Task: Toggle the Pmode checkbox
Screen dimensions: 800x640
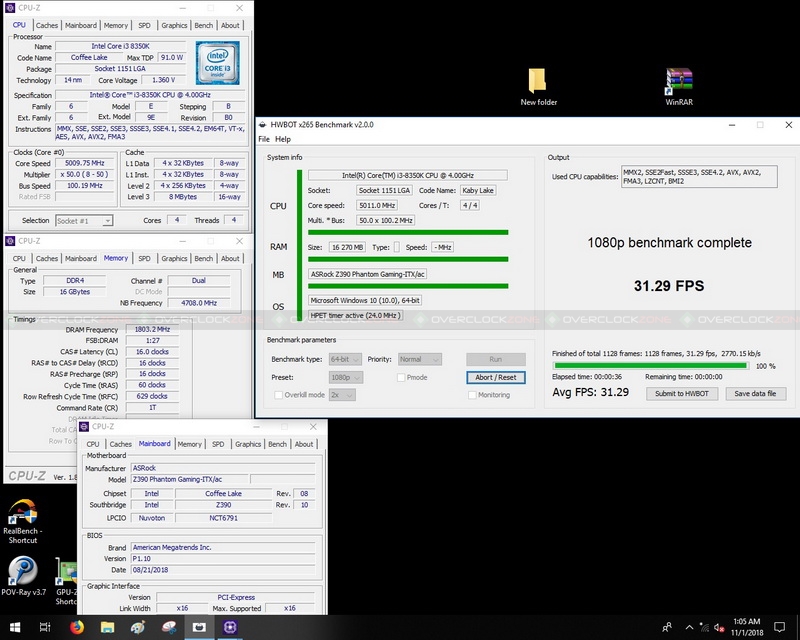Action: 402,377
